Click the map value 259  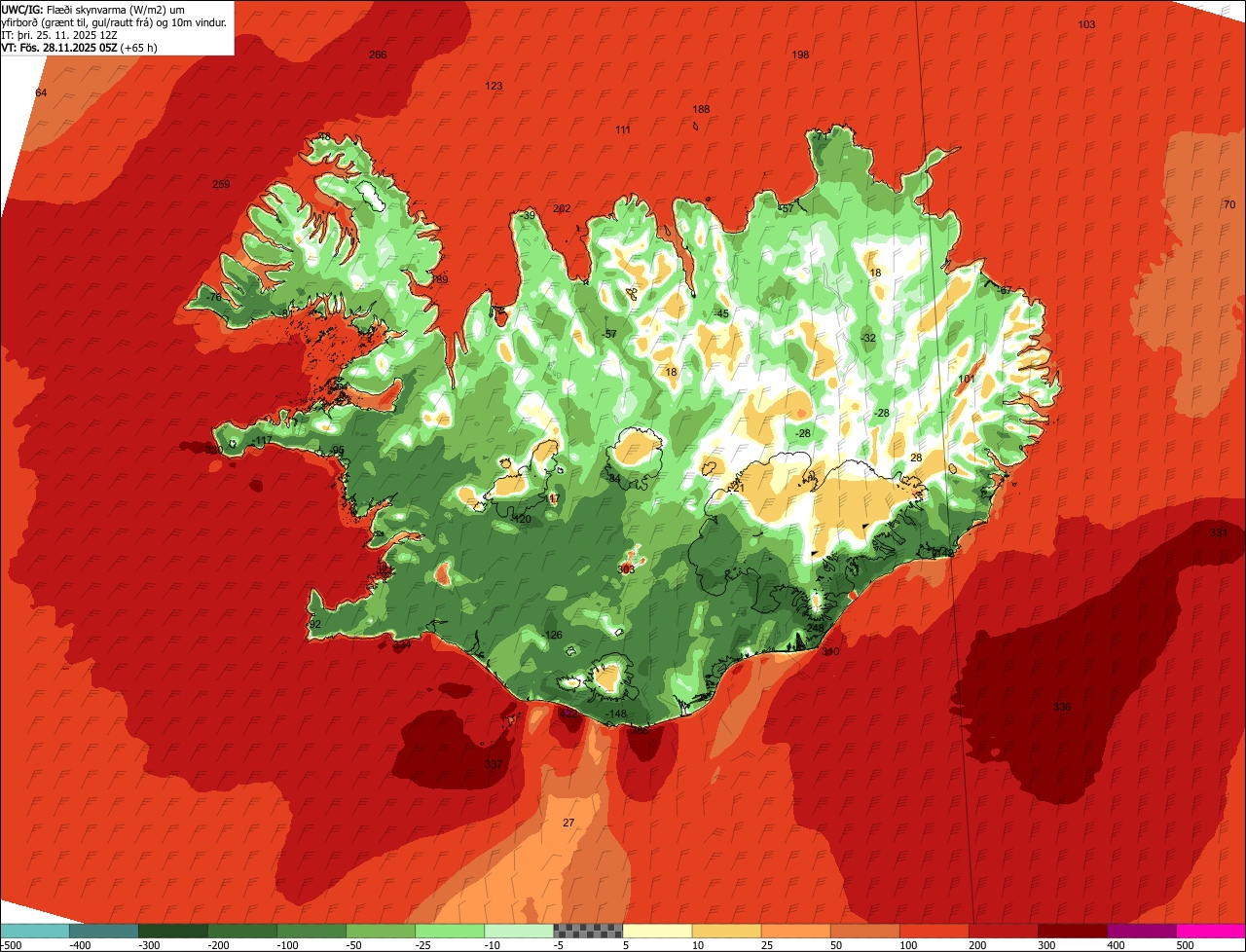coord(221,184)
